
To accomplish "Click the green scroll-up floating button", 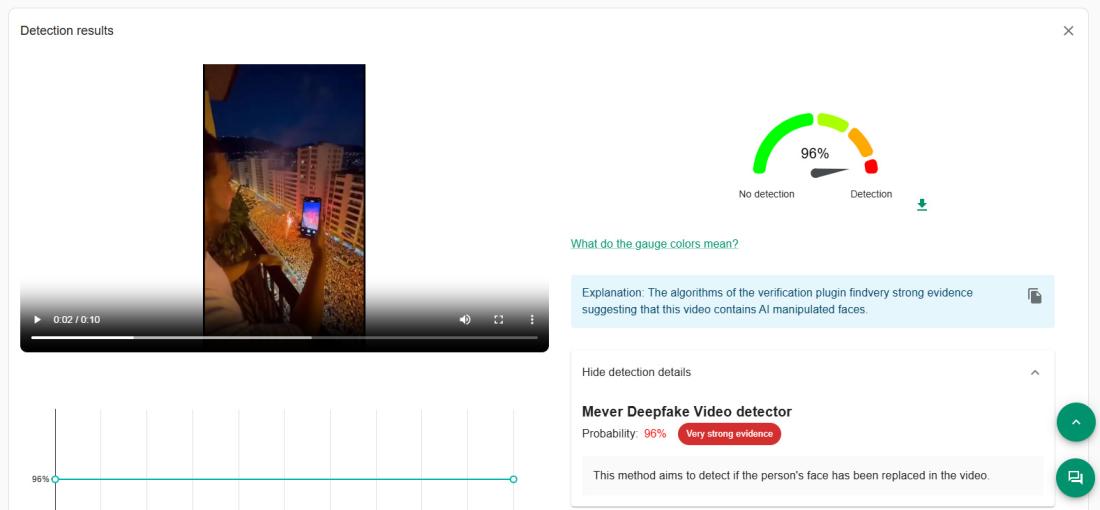I will pyautogui.click(x=1076, y=423).
